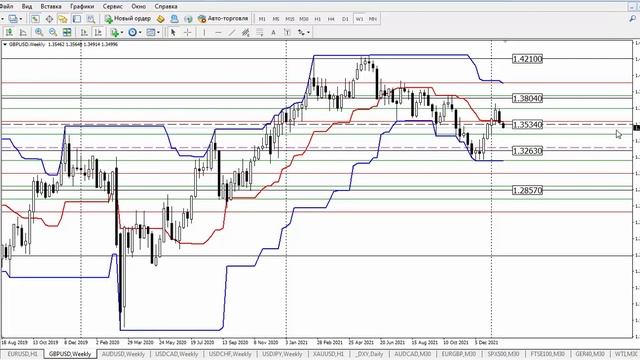Switch to USDJPY,Weekly chart tab
This screenshot has width=640, height=360.
click(x=282, y=354)
